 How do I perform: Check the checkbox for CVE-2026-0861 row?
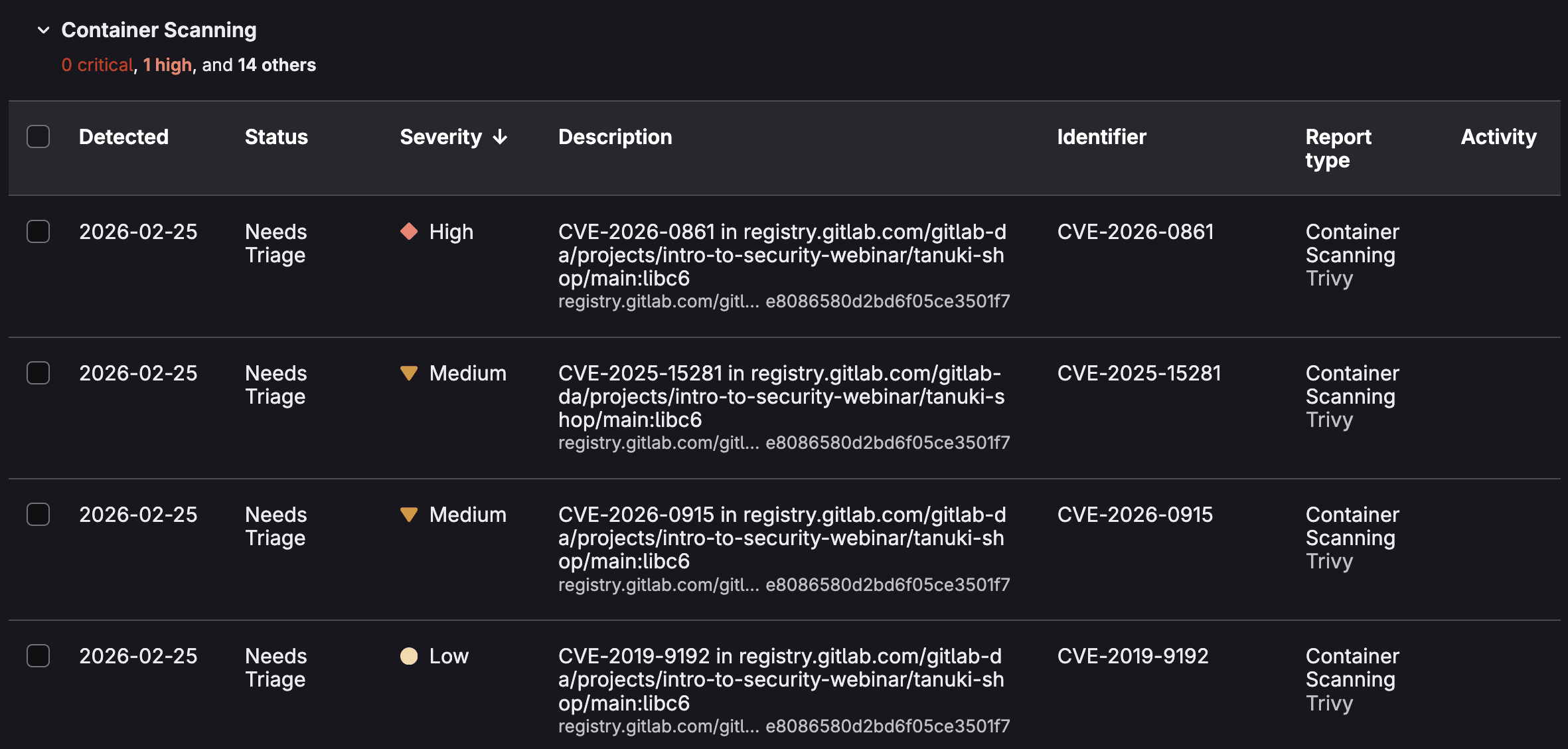click(38, 232)
